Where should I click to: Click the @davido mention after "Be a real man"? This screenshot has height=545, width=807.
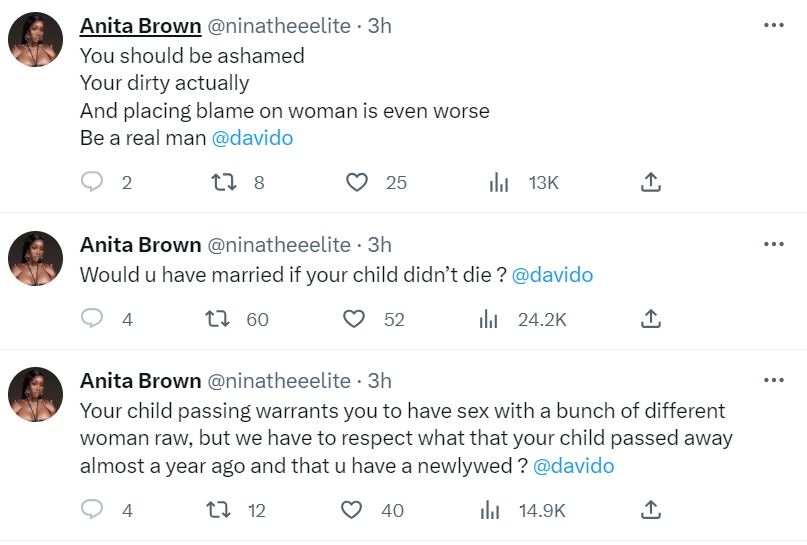click(252, 138)
